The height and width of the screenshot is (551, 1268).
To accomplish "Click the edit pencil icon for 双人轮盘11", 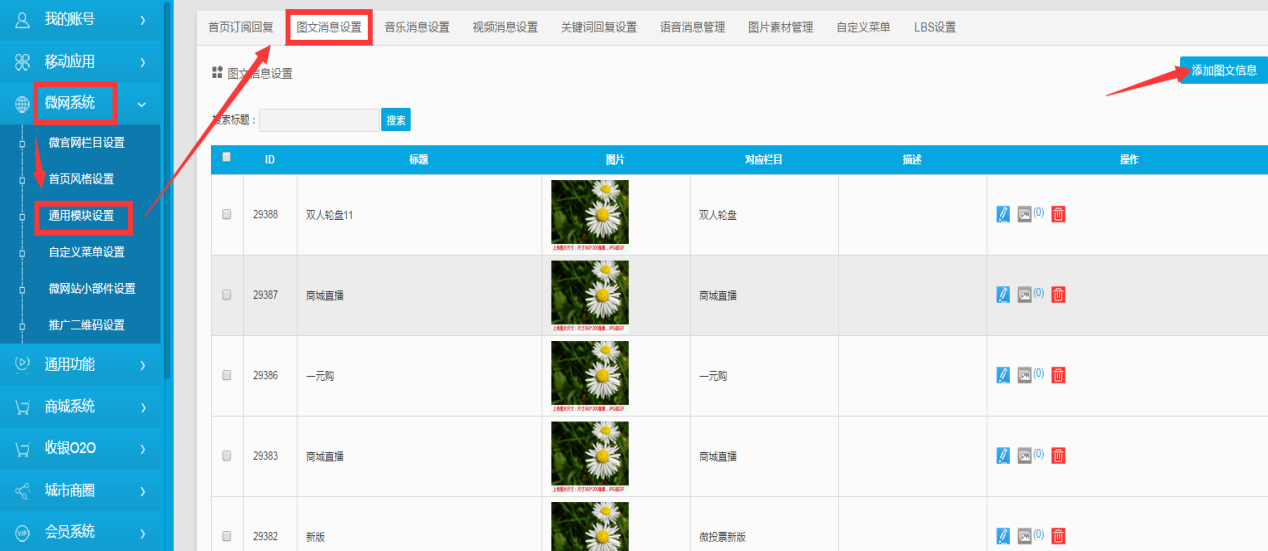I will [x=1003, y=214].
